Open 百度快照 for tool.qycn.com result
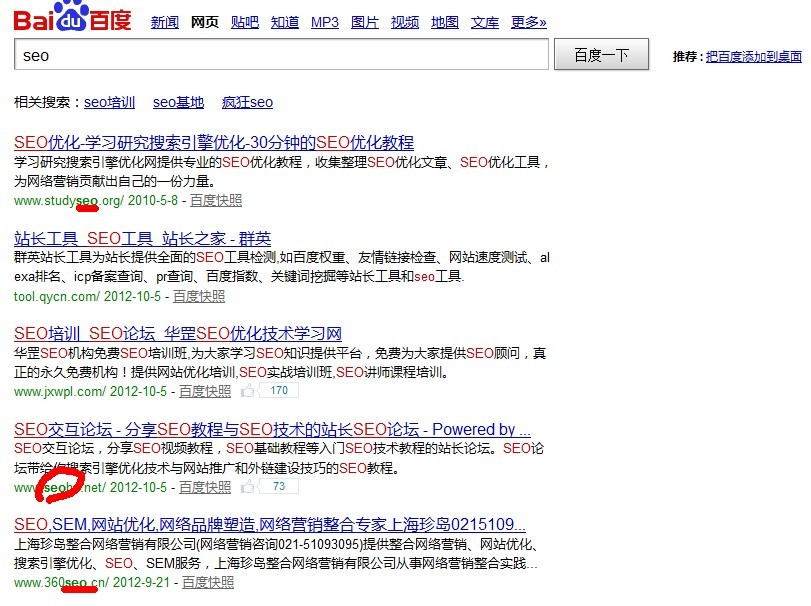Screen dimensions: 811x606 coord(199,296)
